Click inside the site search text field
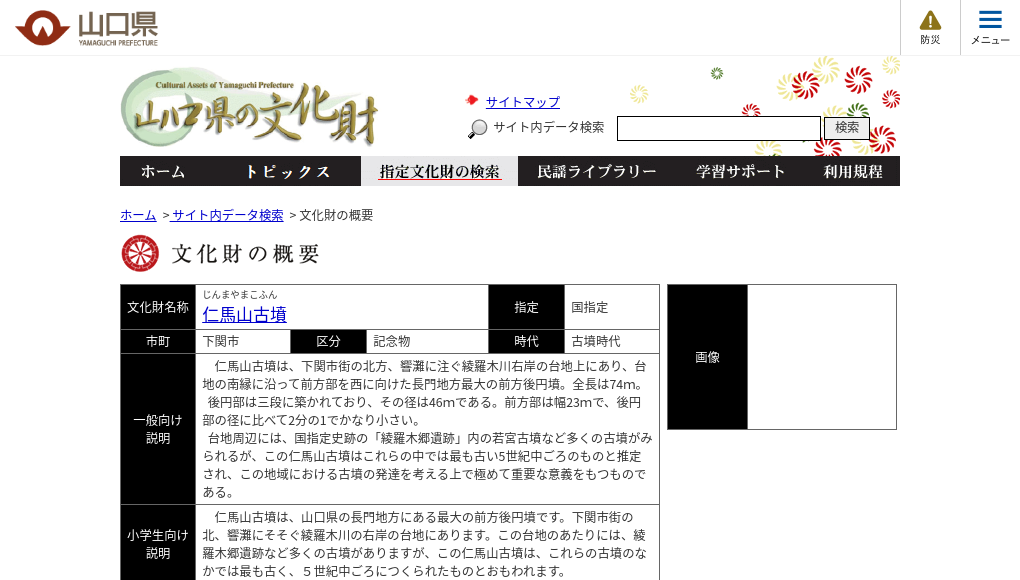The width and height of the screenshot is (1020, 580). click(x=718, y=128)
